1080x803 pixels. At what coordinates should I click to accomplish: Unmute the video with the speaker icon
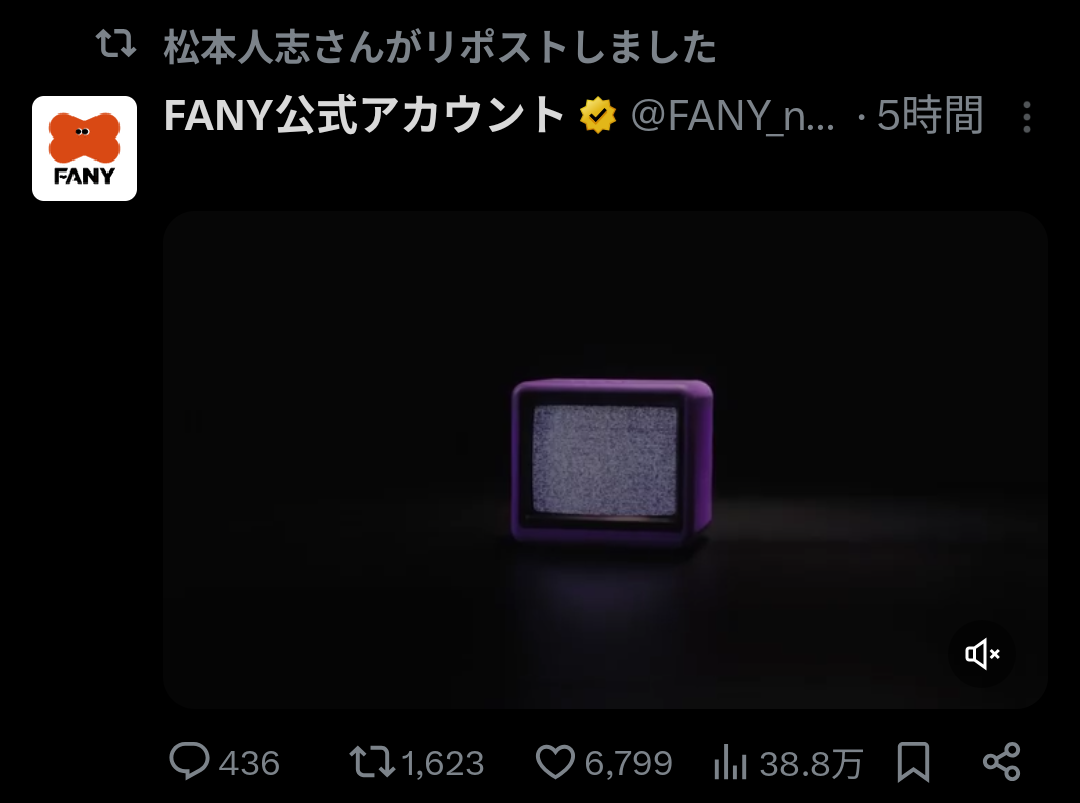982,654
